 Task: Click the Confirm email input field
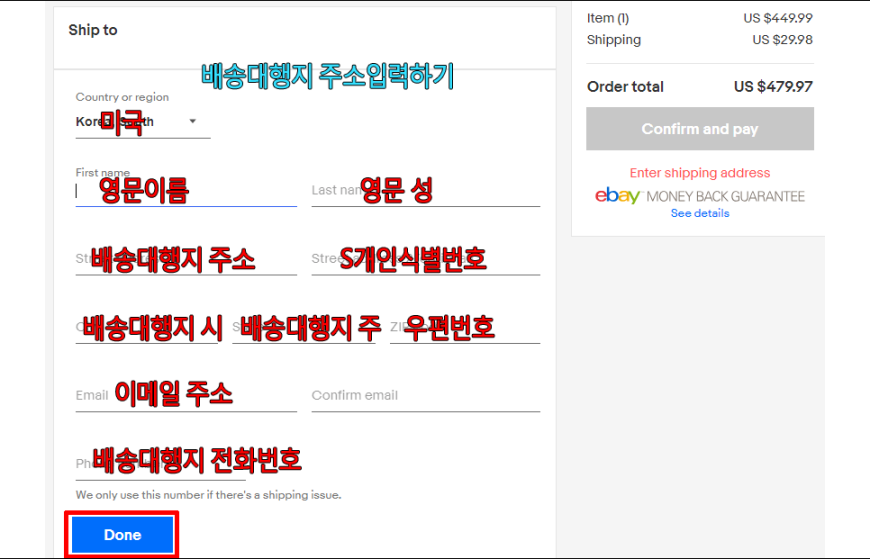[426, 396]
